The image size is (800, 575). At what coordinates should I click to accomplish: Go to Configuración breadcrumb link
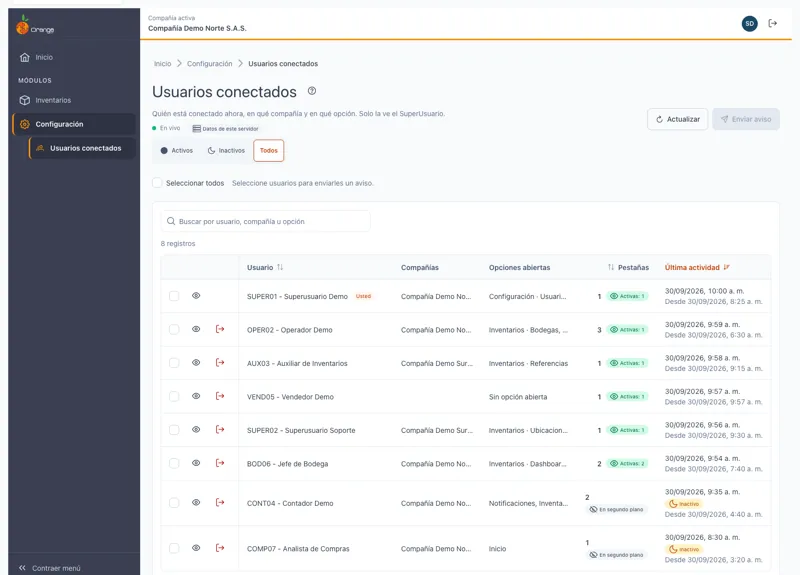[x=209, y=64]
